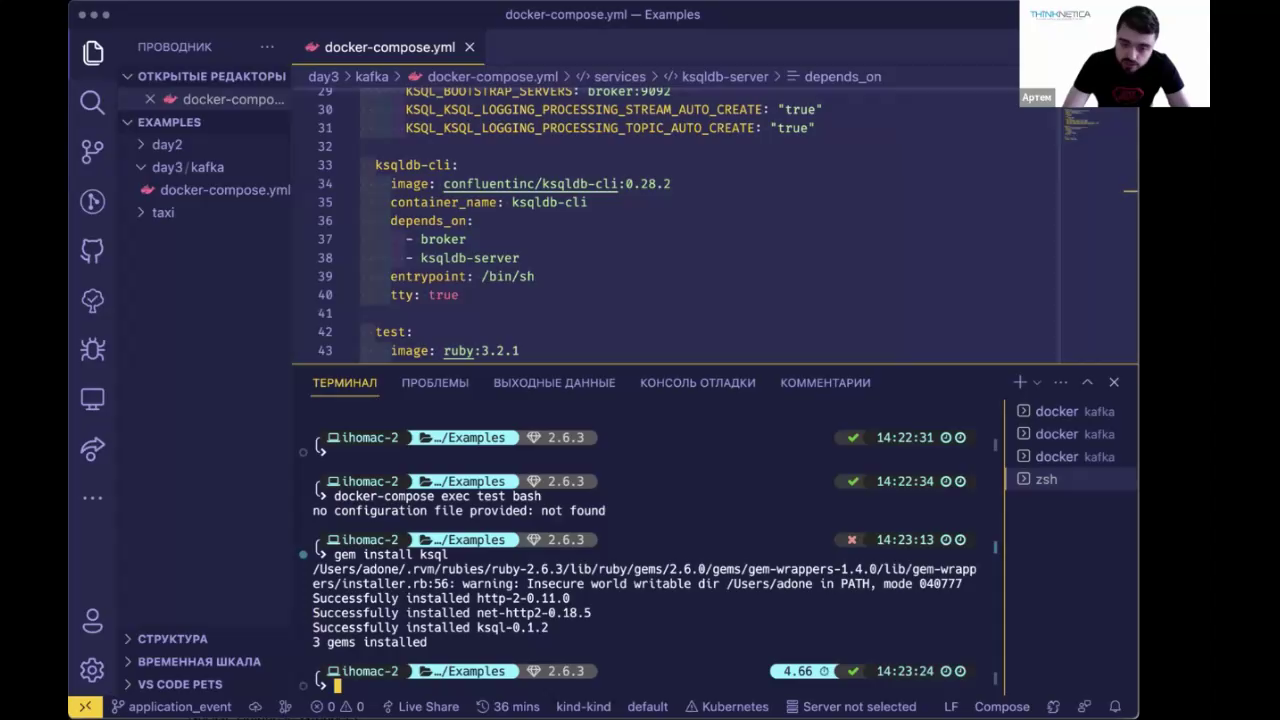Open the Search view in activity bar

click(x=92, y=102)
